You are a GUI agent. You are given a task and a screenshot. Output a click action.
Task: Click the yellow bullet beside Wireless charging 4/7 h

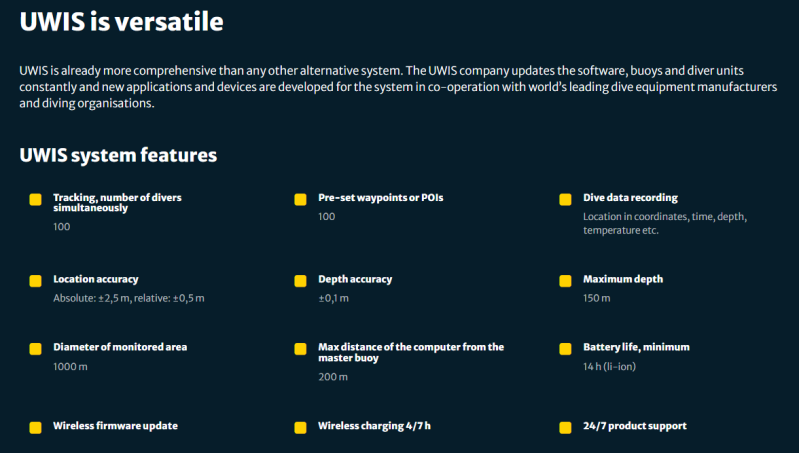coord(300,427)
